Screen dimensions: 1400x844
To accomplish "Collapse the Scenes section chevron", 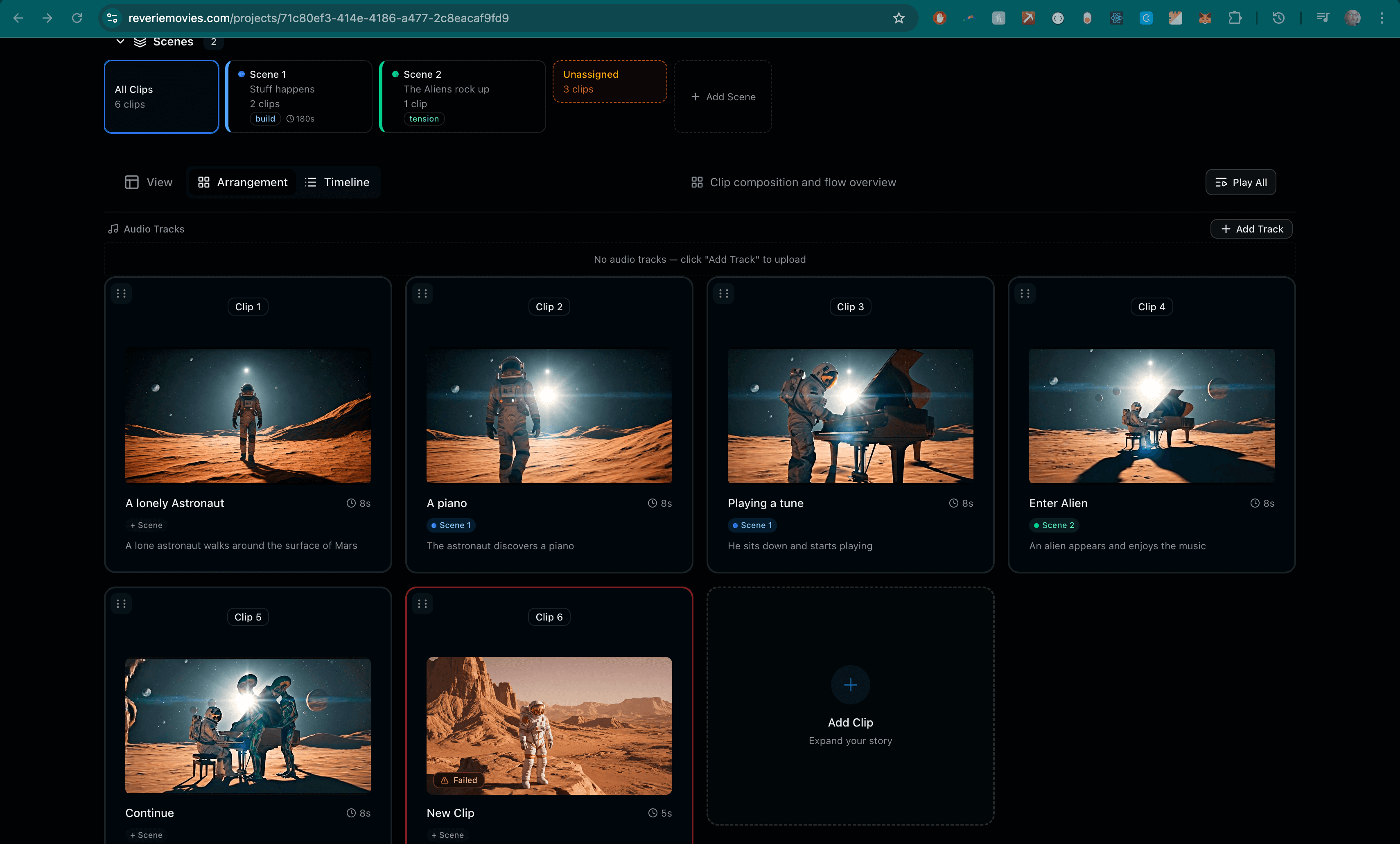I will 120,41.
